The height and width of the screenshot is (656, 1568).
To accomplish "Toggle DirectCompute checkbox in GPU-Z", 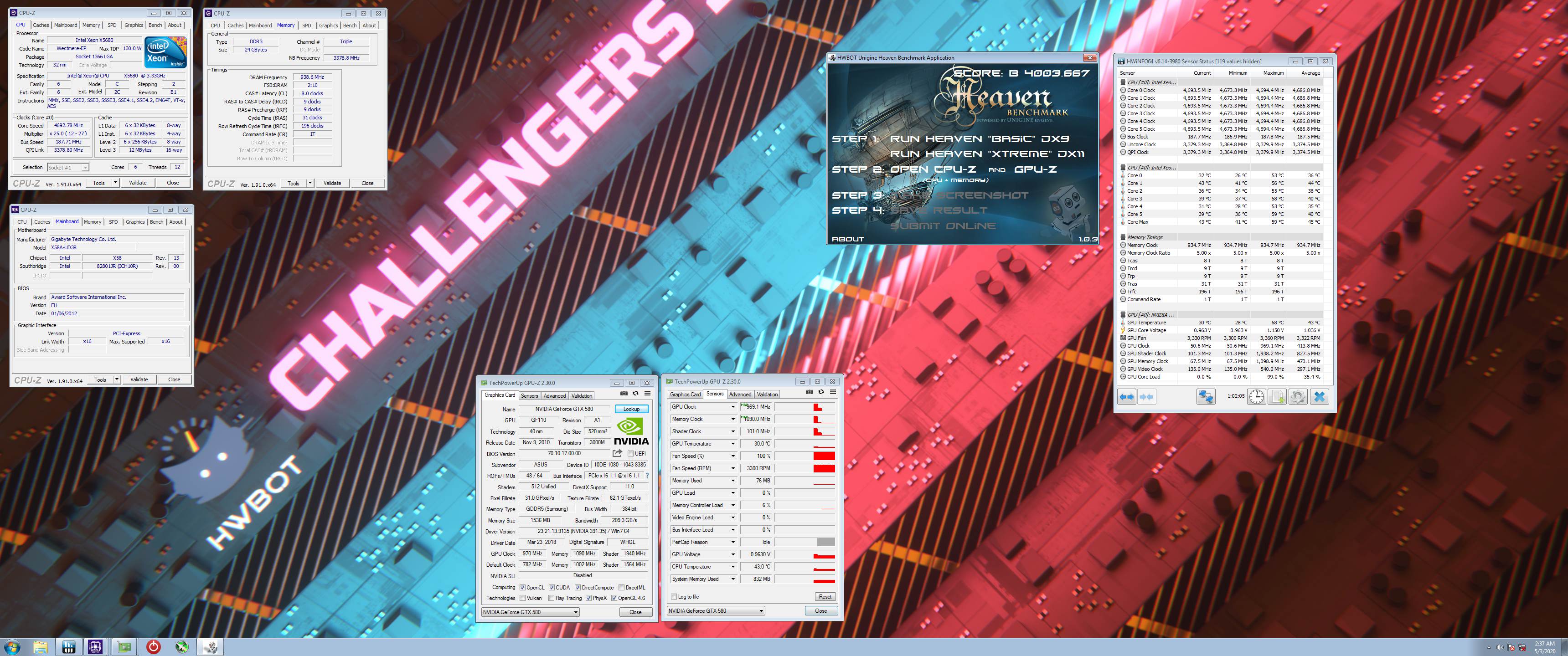I will tap(578, 588).
